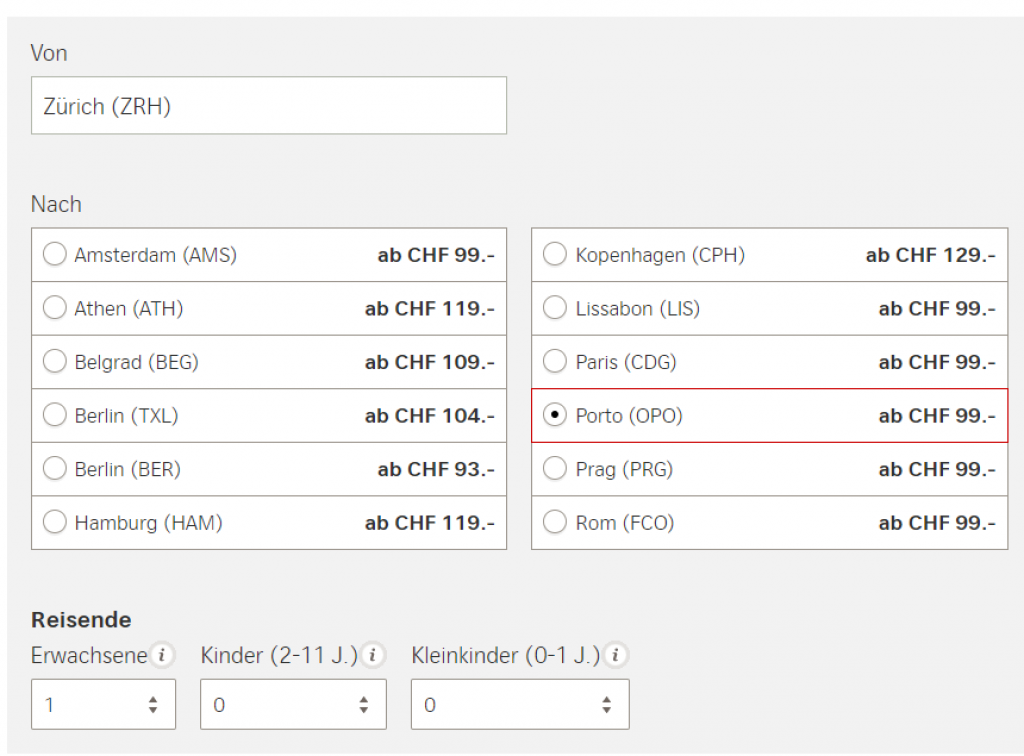Pick Prag (PRG) destination
The height and width of the screenshot is (756, 1024).
click(x=555, y=469)
